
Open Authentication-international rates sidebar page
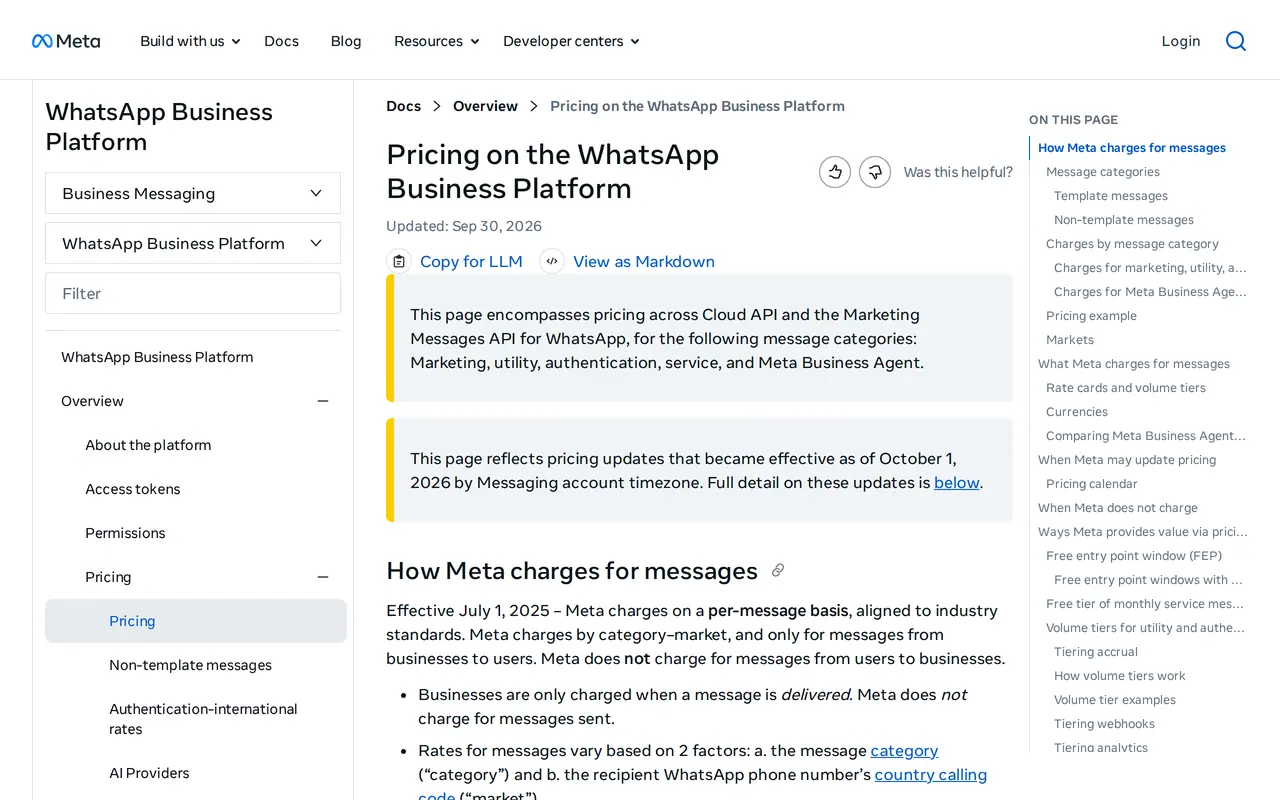[203, 719]
